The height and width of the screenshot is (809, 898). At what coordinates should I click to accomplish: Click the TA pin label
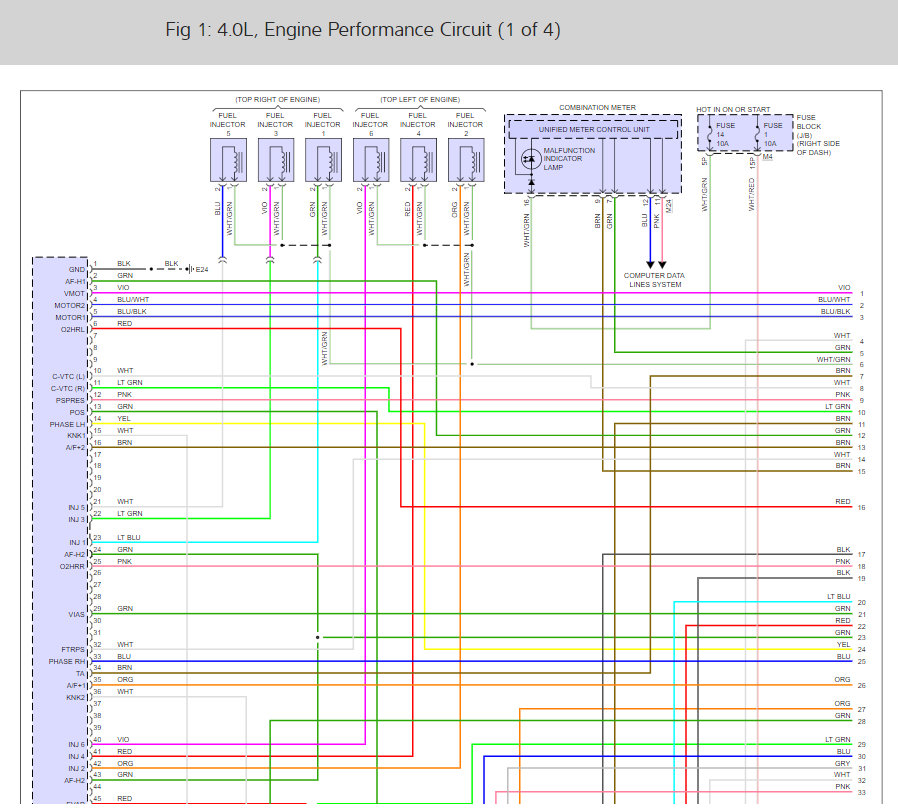click(81, 674)
